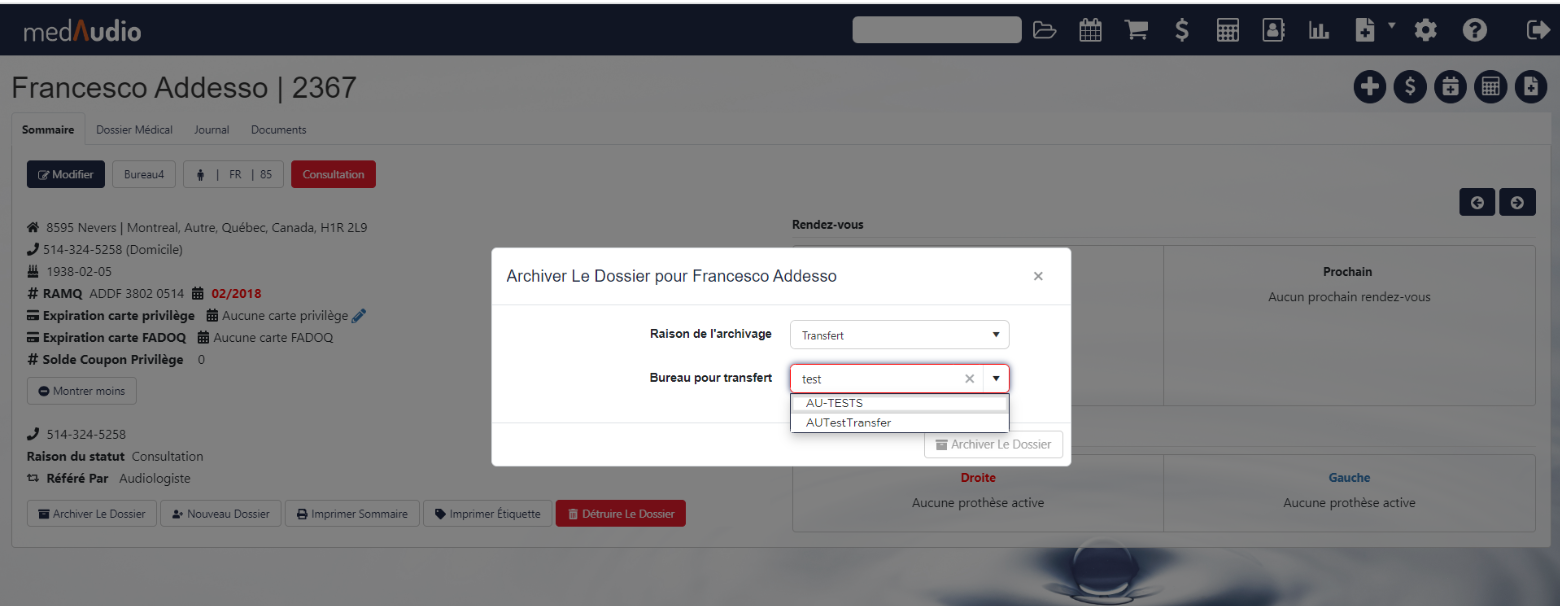Screen dimensions: 1560x606
Task: Open the calendar from the top navbar
Action: click(x=1091, y=31)
